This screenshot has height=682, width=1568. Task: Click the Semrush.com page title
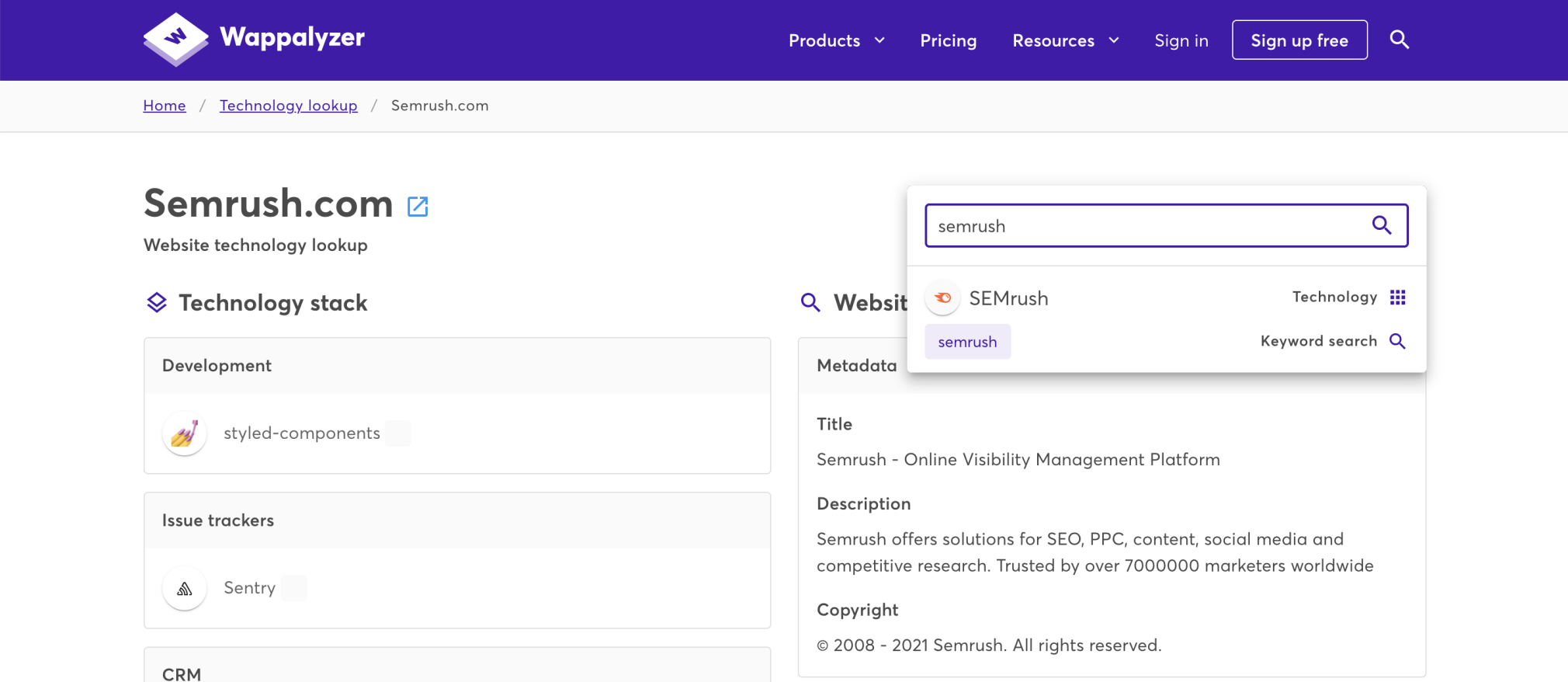(269, 204)
